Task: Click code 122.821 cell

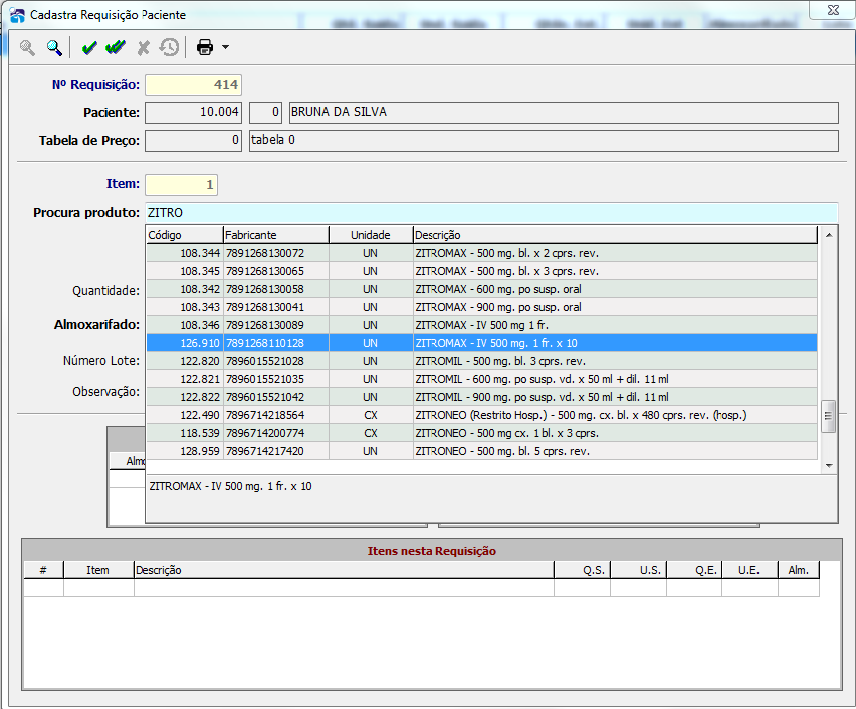Action: 185,379
